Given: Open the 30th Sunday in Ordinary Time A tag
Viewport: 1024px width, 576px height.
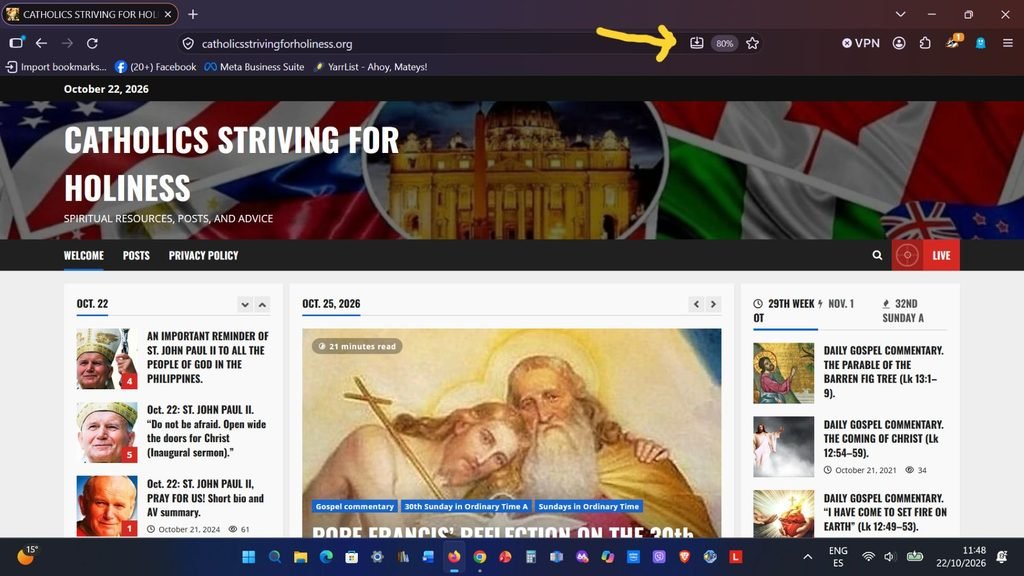Looking at the screenshot, I should pos(466,506).
